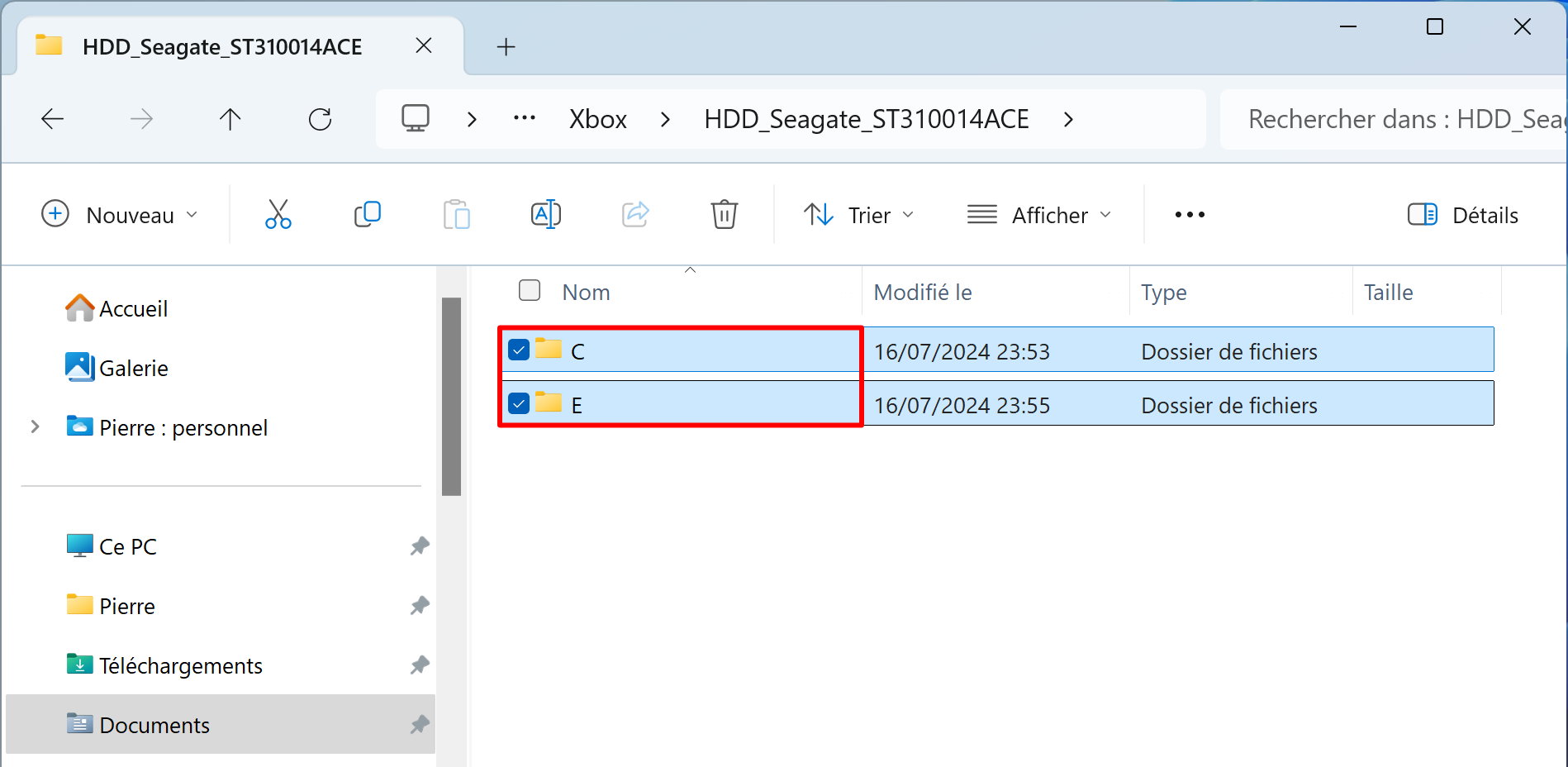The image size is (1568, 767).
Task: Open the toolbar See more options menu
Action: [1190, 215]
